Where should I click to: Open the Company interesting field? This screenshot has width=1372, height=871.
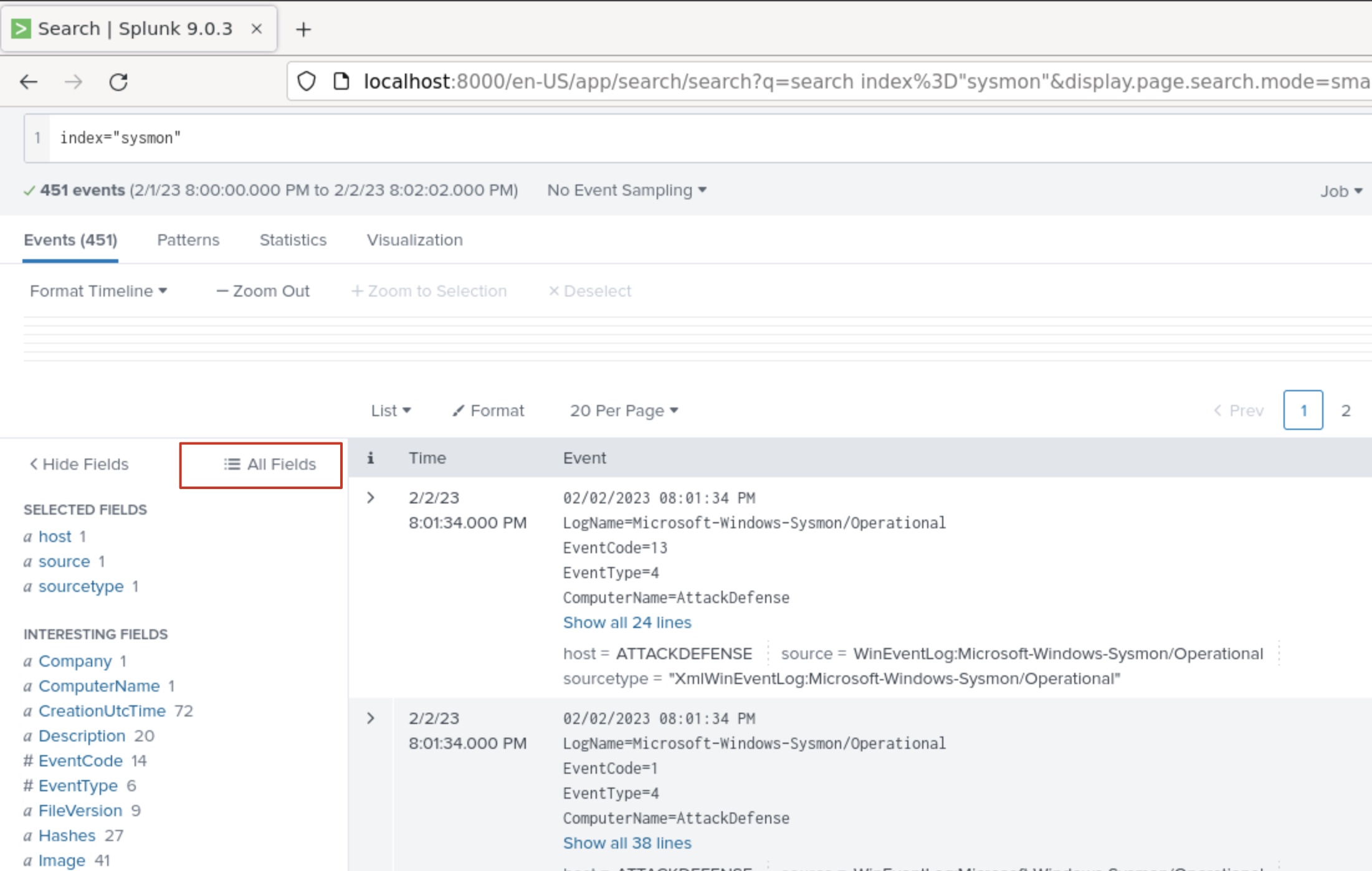click(75, 661)
